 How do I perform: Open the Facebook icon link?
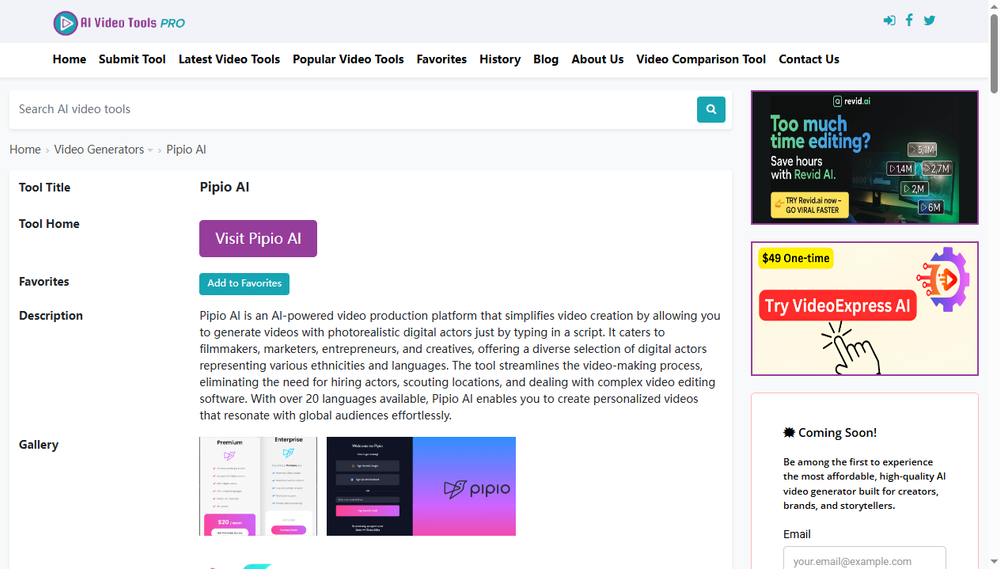click(909, 20)
